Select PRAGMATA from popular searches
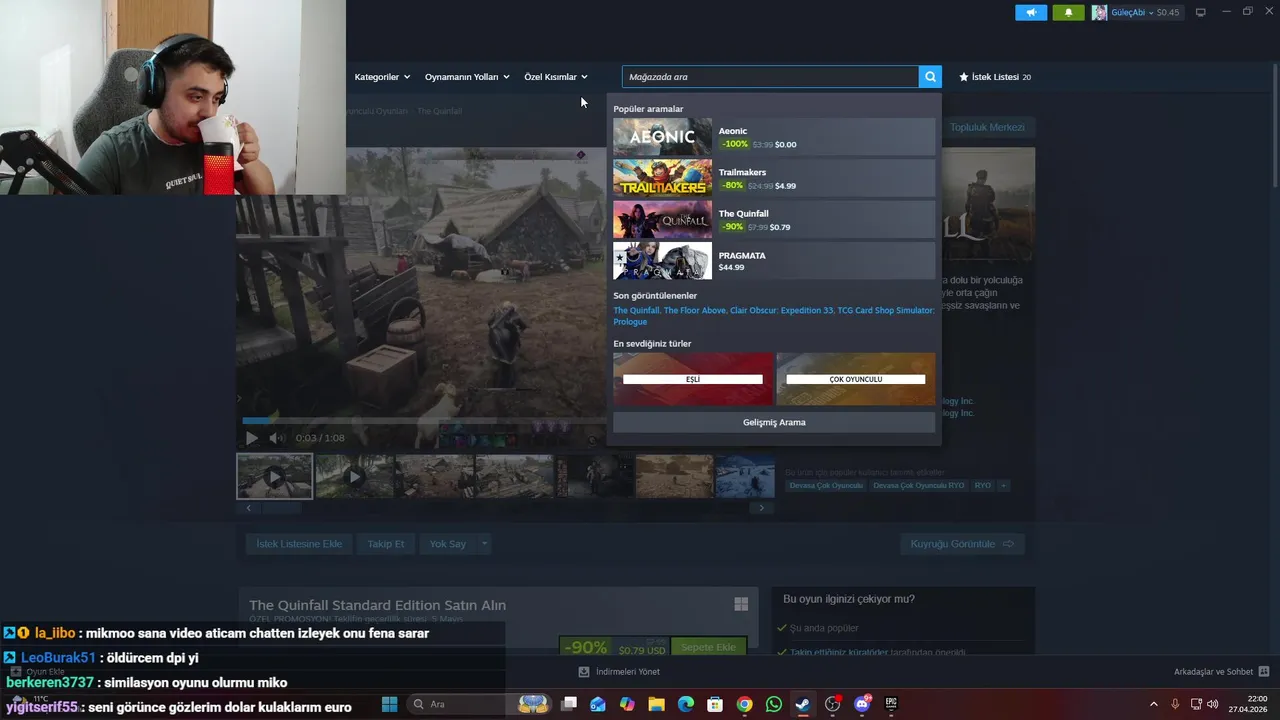This screenshot has height=720, width=1280. pos(774,261)
